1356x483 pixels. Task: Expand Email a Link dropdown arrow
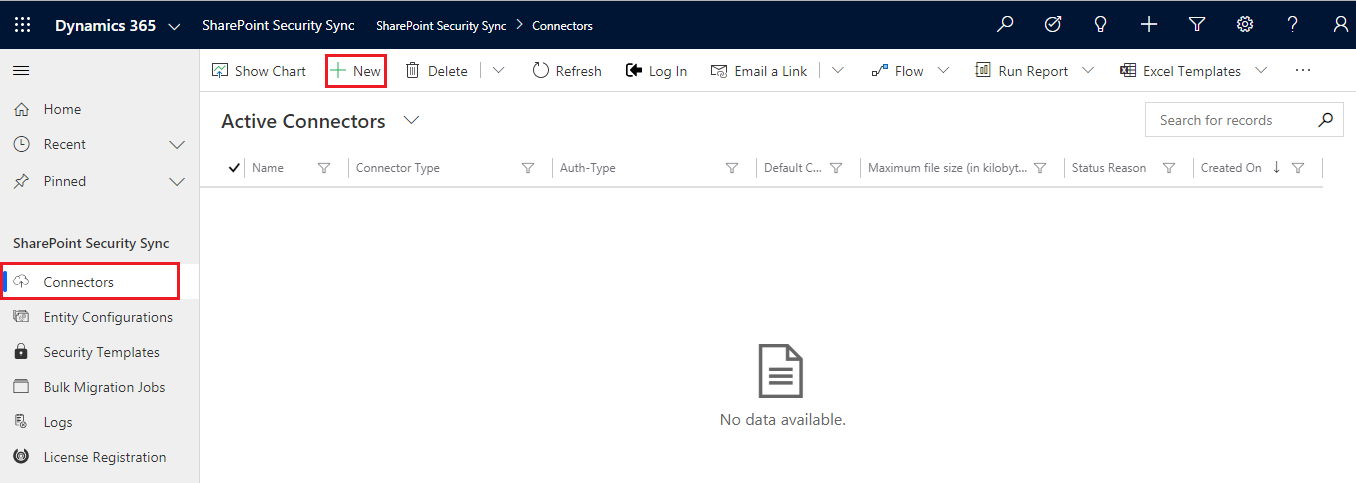point(838,71)
